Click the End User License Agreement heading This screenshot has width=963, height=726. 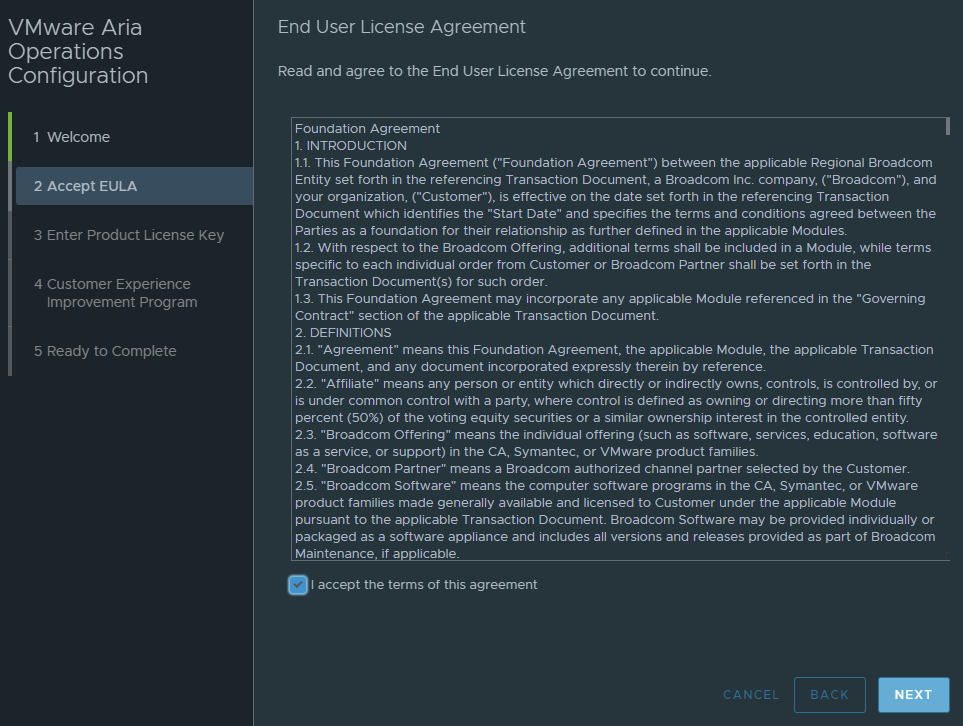click(x=402, y=27)
